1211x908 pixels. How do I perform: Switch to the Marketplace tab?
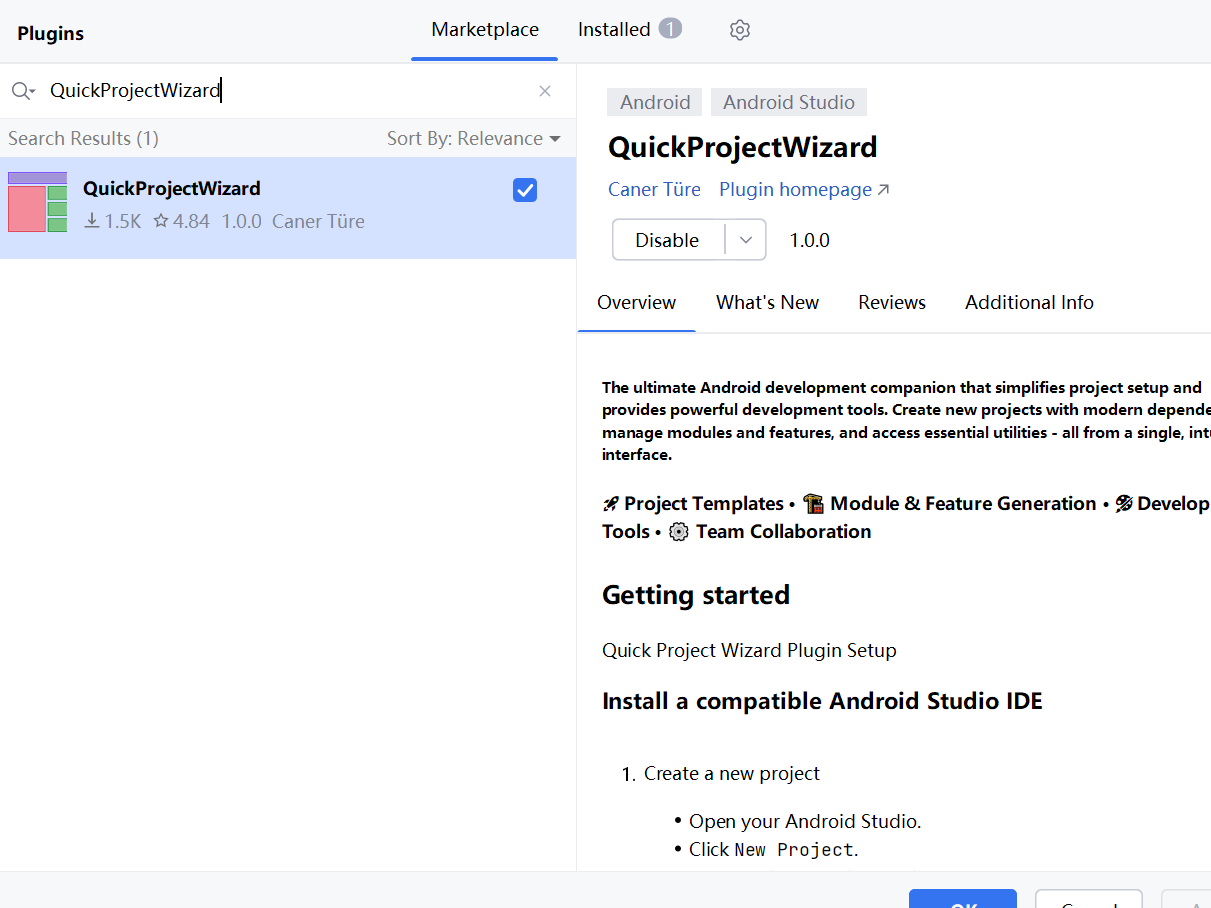coord(485,30)
